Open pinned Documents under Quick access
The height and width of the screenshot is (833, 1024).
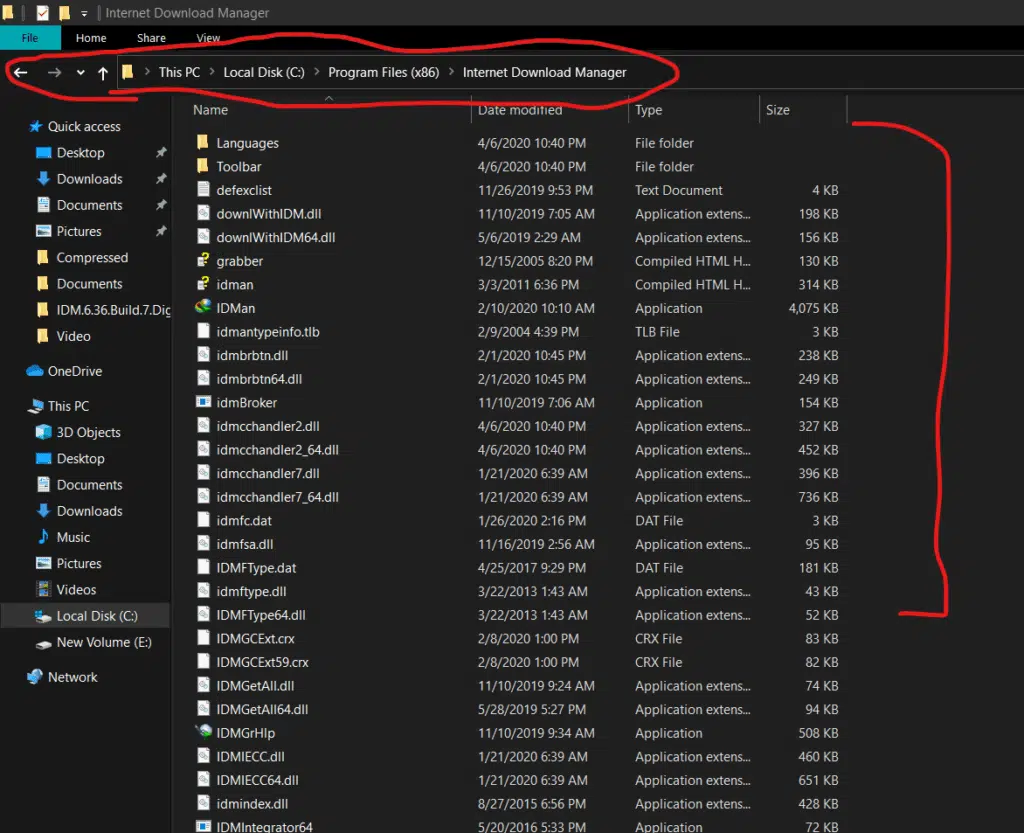[x=89, y=205]
